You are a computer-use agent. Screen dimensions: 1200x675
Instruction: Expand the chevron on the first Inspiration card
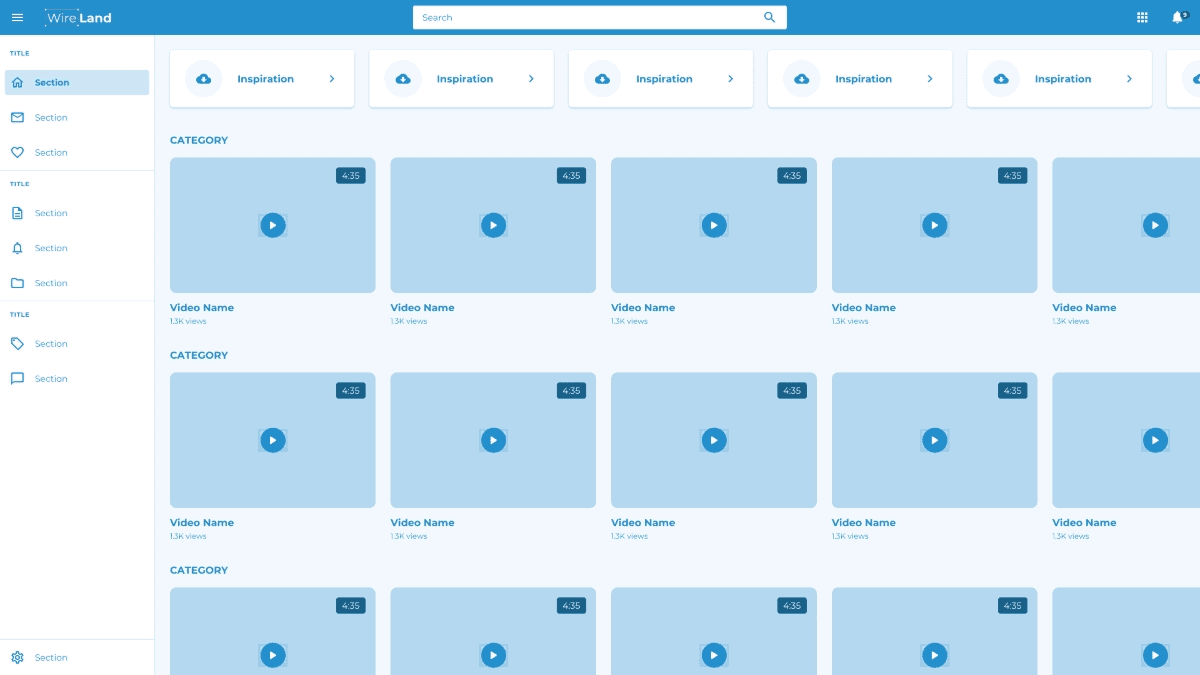click(332, 79)
